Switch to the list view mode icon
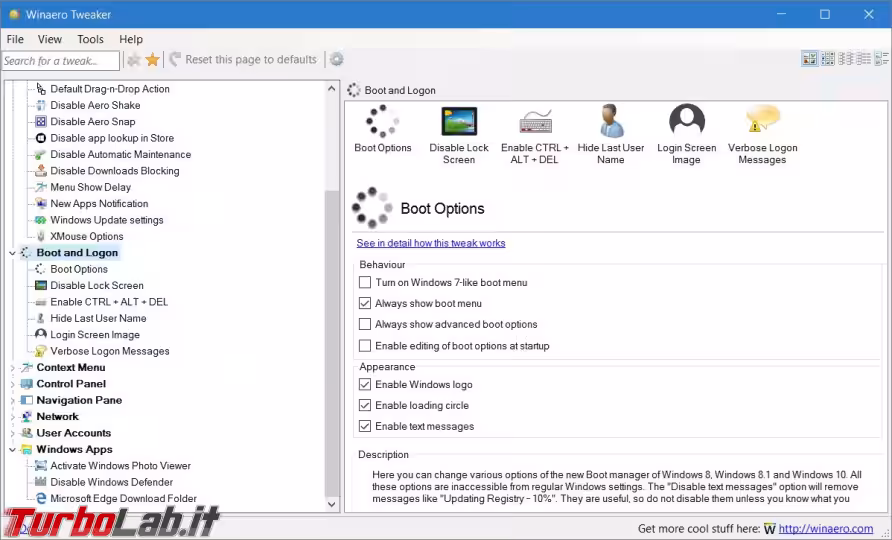892x540 pixels. click(x=864, y=59)
